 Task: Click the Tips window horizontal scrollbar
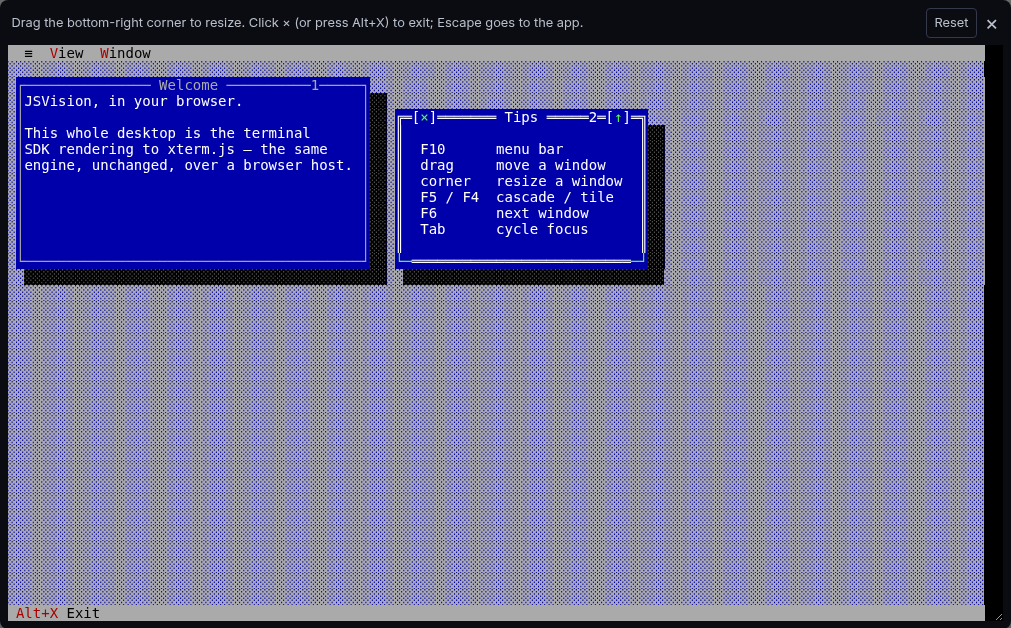click(521, 261)
